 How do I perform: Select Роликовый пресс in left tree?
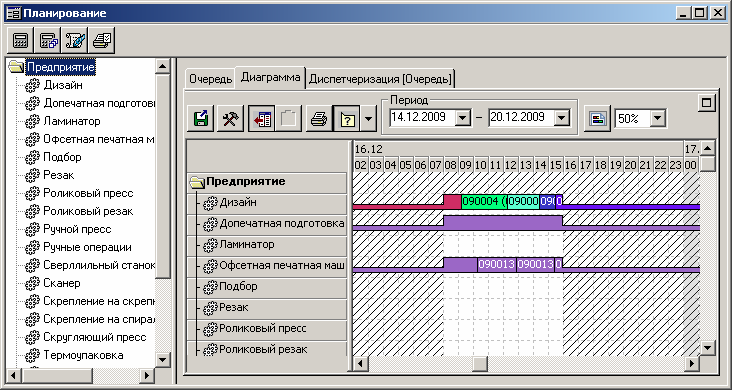(x=88, y=193)
